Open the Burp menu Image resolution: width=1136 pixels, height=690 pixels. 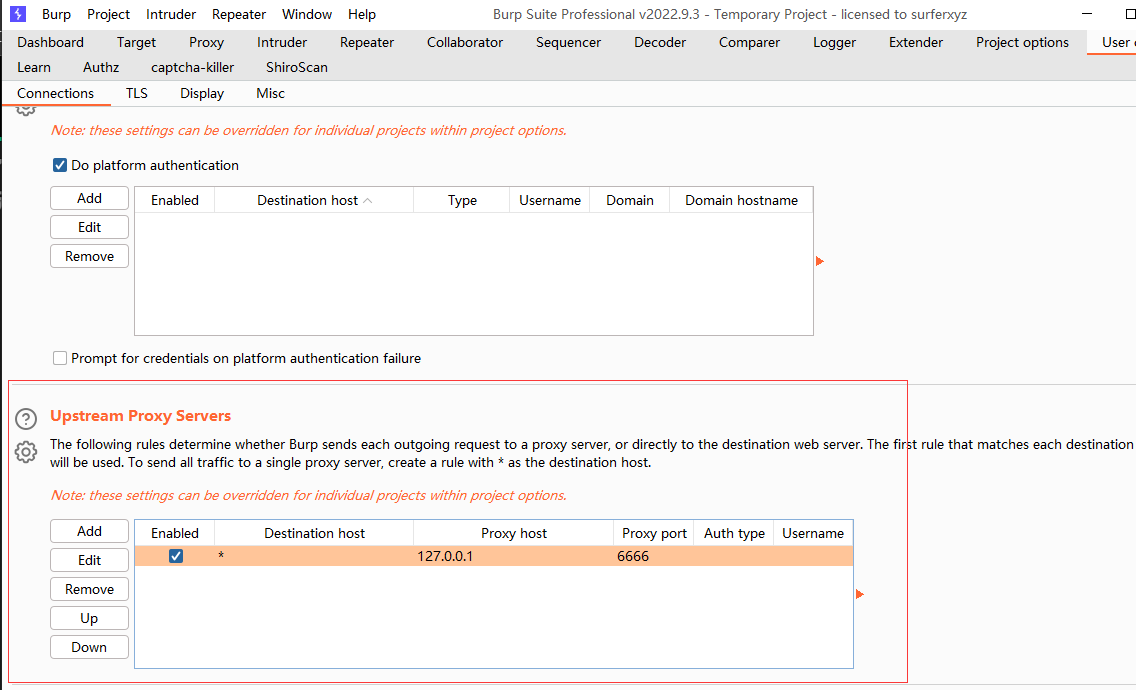pyautogui.click(x=56, y=14)
